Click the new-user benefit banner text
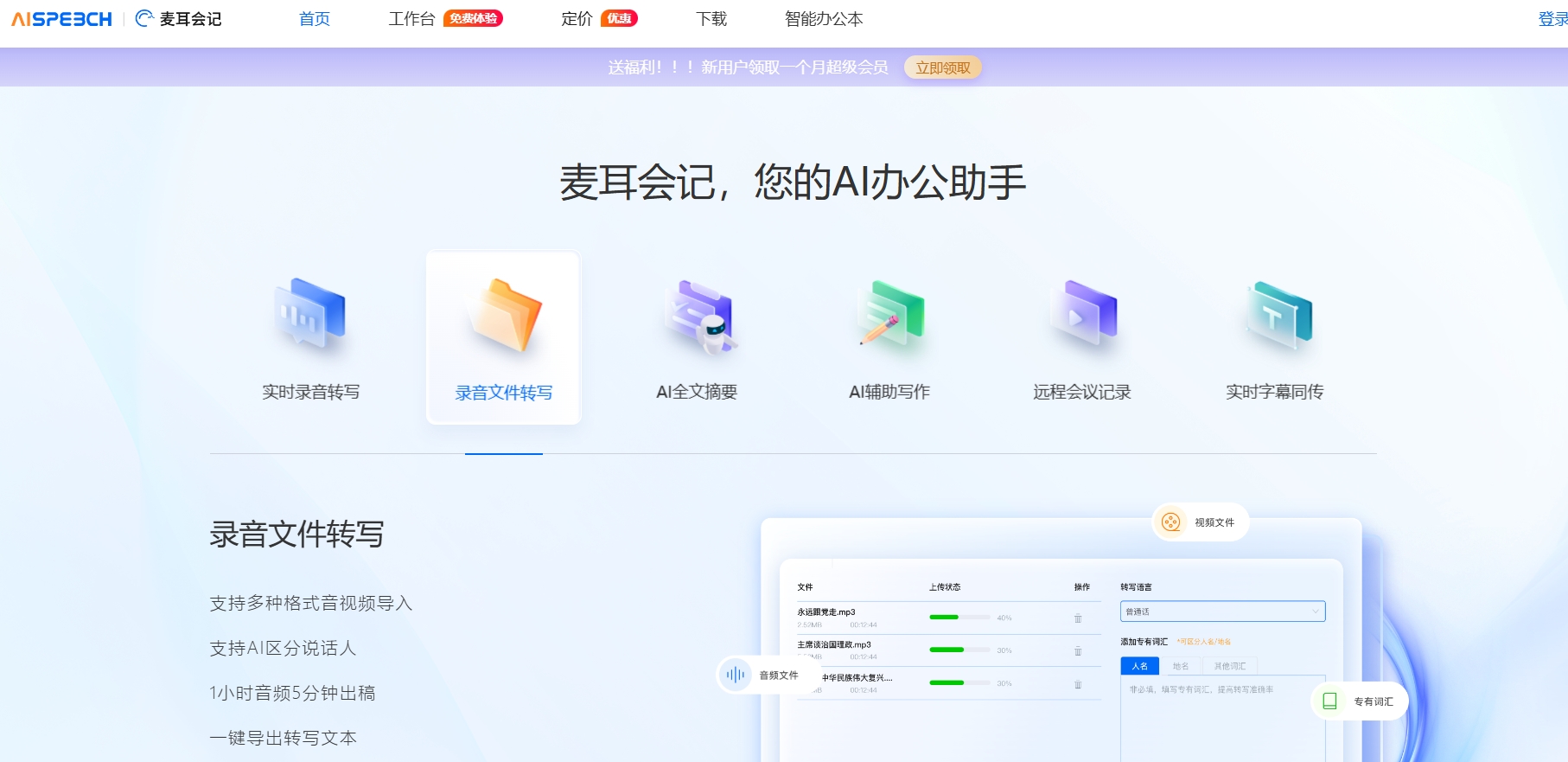1568x762 pixels. [x=748, y=67]
